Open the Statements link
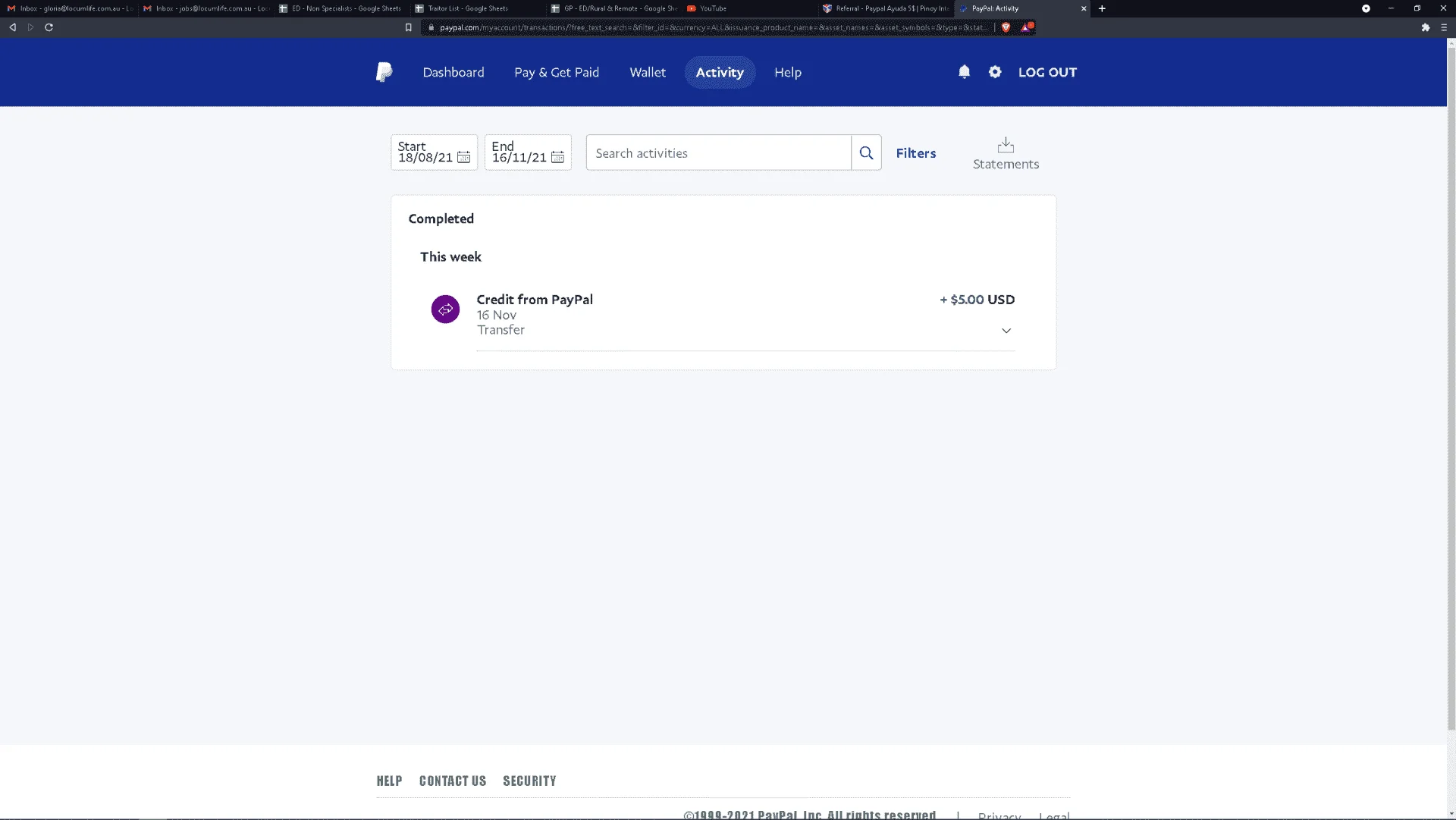 click(1006, 164)
